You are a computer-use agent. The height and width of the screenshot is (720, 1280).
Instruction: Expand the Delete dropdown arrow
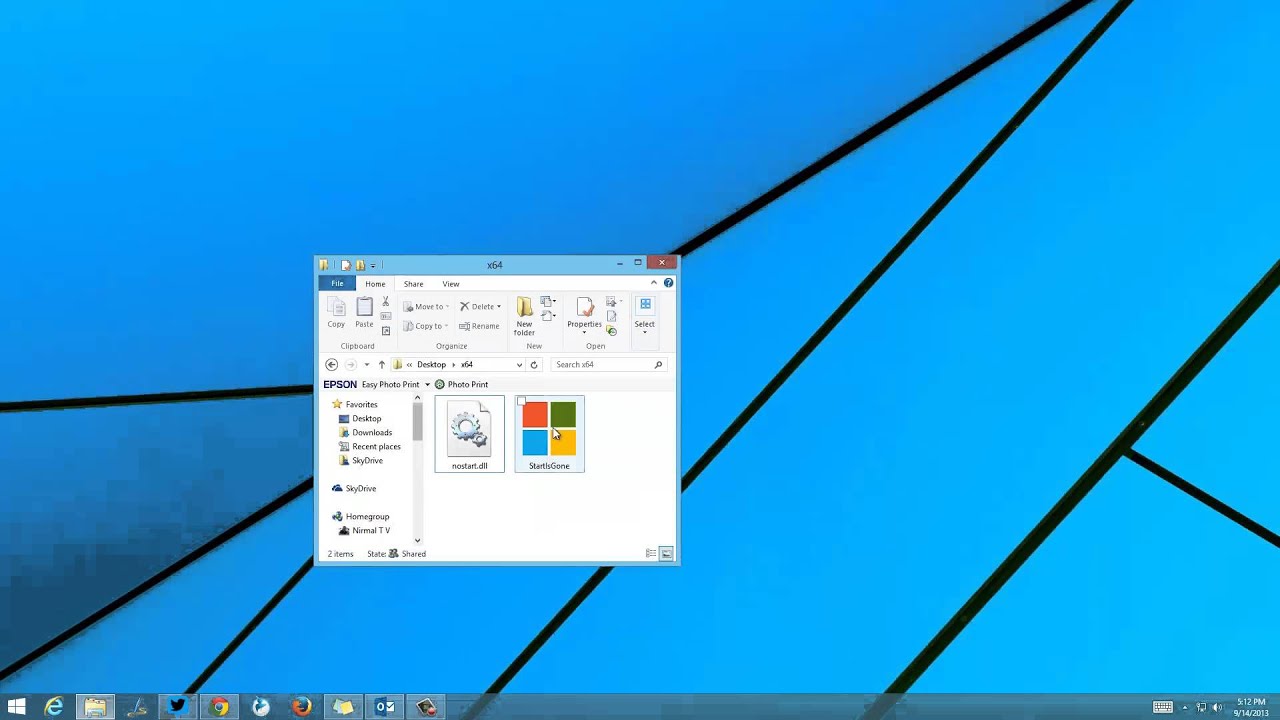[x=499, y=307]
